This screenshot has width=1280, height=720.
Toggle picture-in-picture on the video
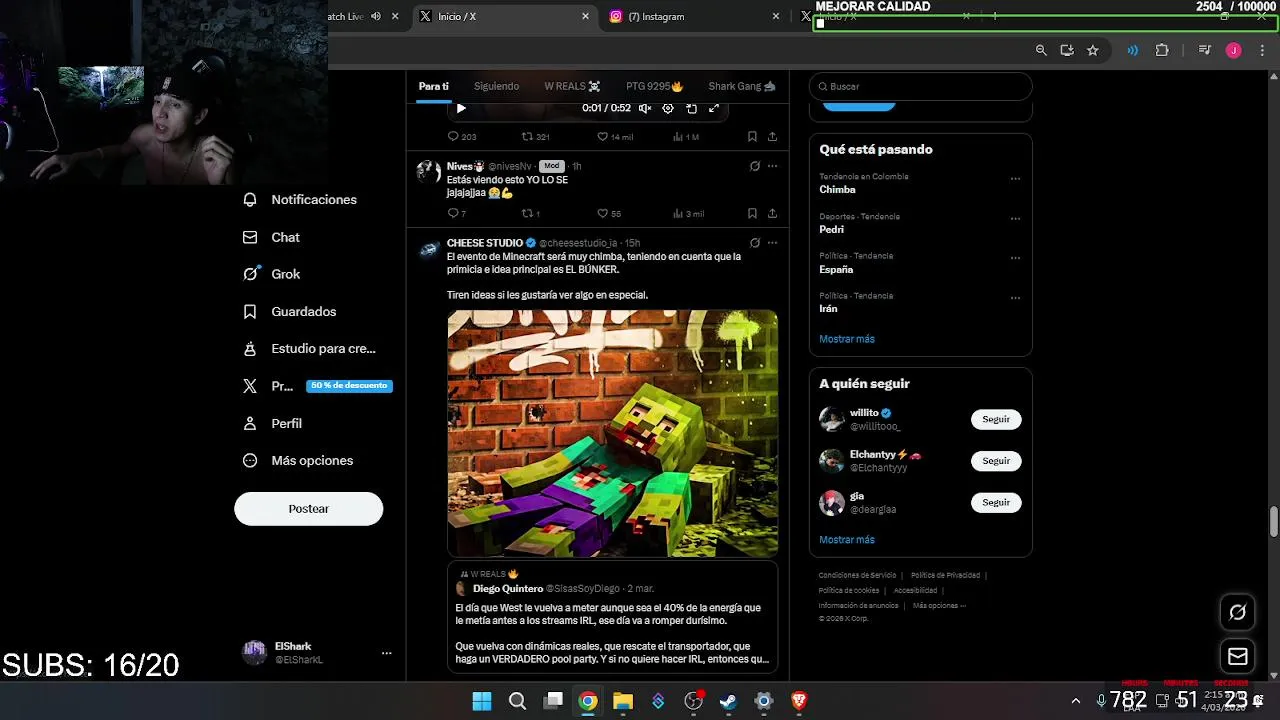(691, 108)
